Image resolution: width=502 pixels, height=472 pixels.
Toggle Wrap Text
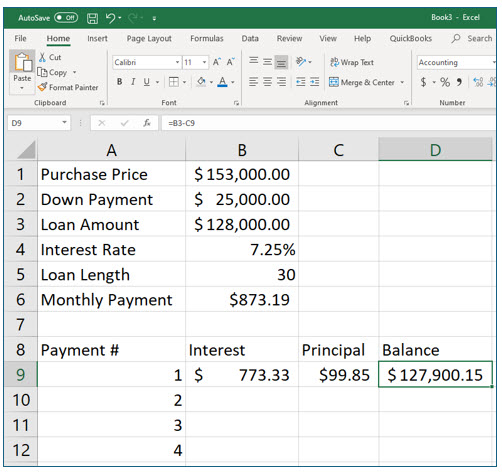click(x=352, y=62)
